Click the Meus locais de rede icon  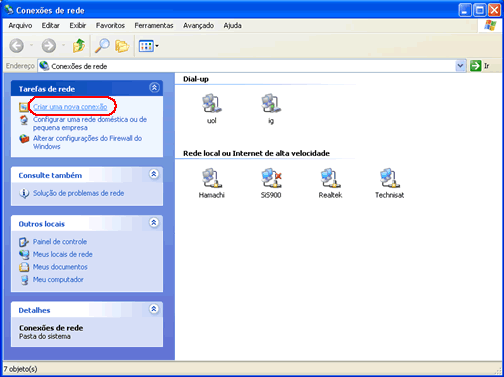24,254
